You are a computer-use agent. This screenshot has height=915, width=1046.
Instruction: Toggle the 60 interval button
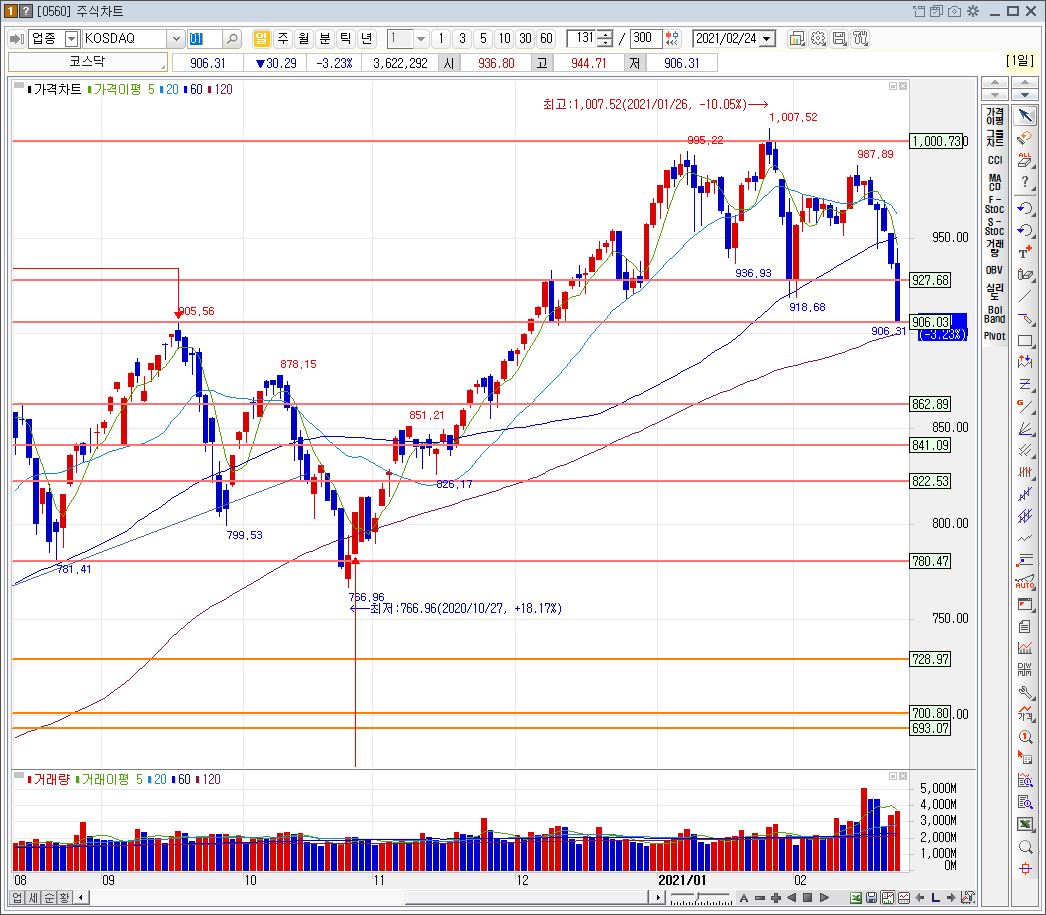pos(546,39)
